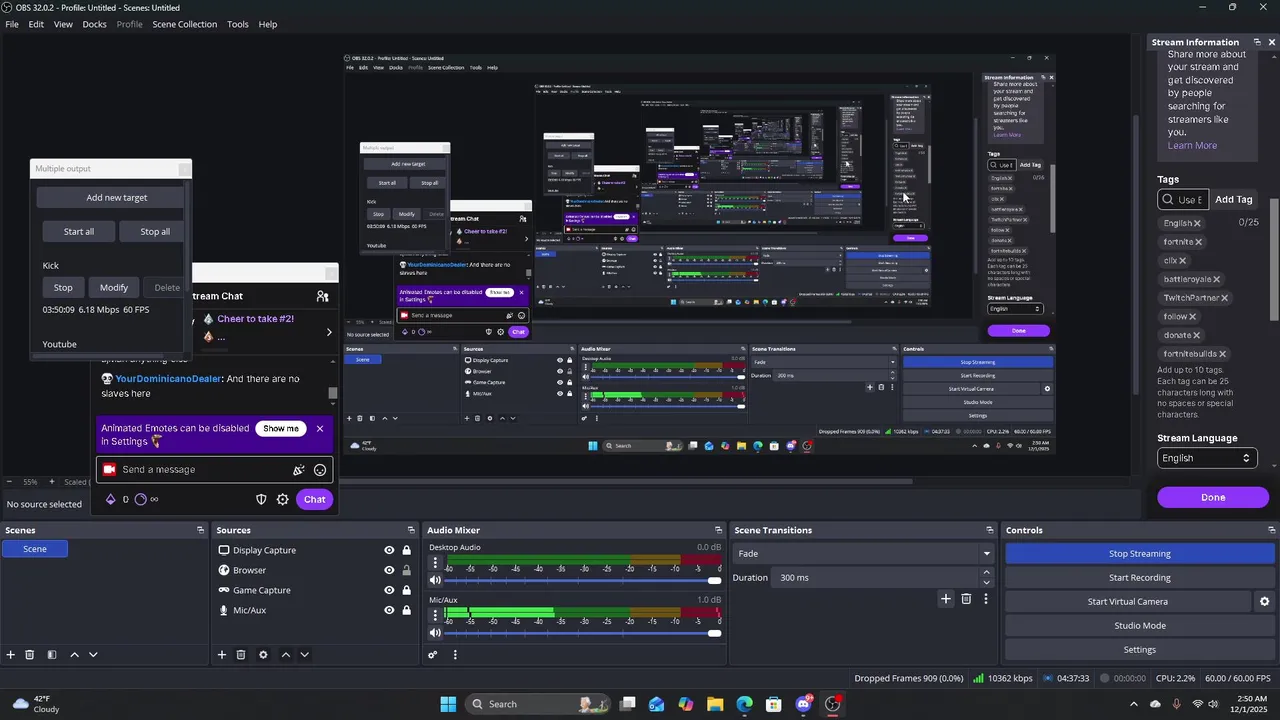Click the tag search input field
This screenshot has height=720, width=1280.
pos(1184,199)
